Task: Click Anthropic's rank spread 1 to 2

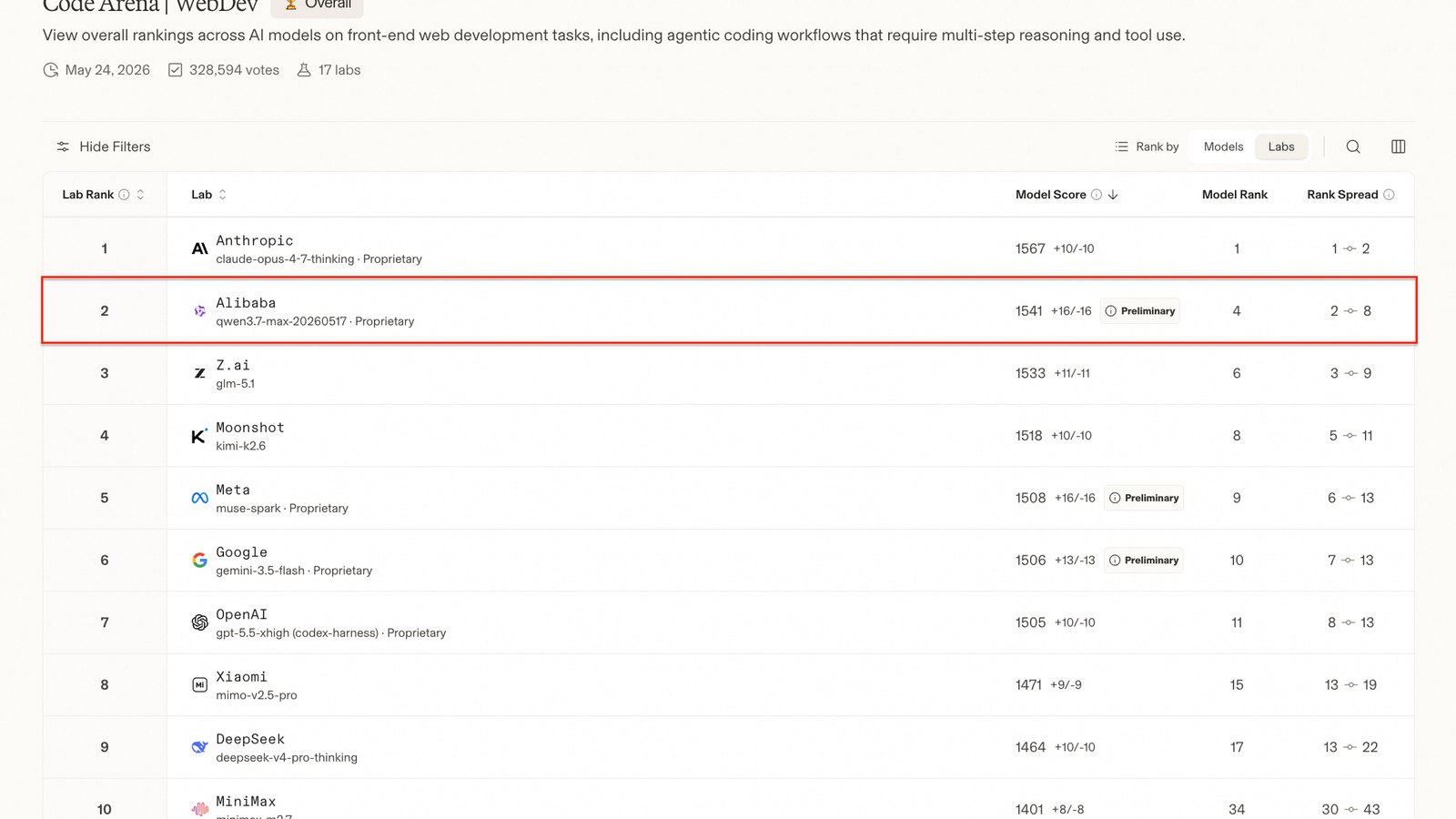Action: 1350,248
